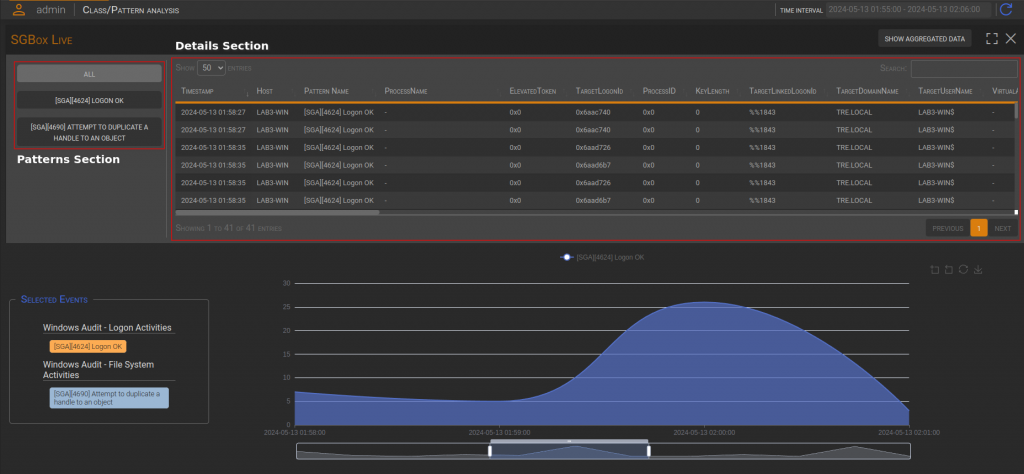Click the 2024-05-13 02:00:00 chart axis label
1024x474 pixels.
tap(704, 432)
